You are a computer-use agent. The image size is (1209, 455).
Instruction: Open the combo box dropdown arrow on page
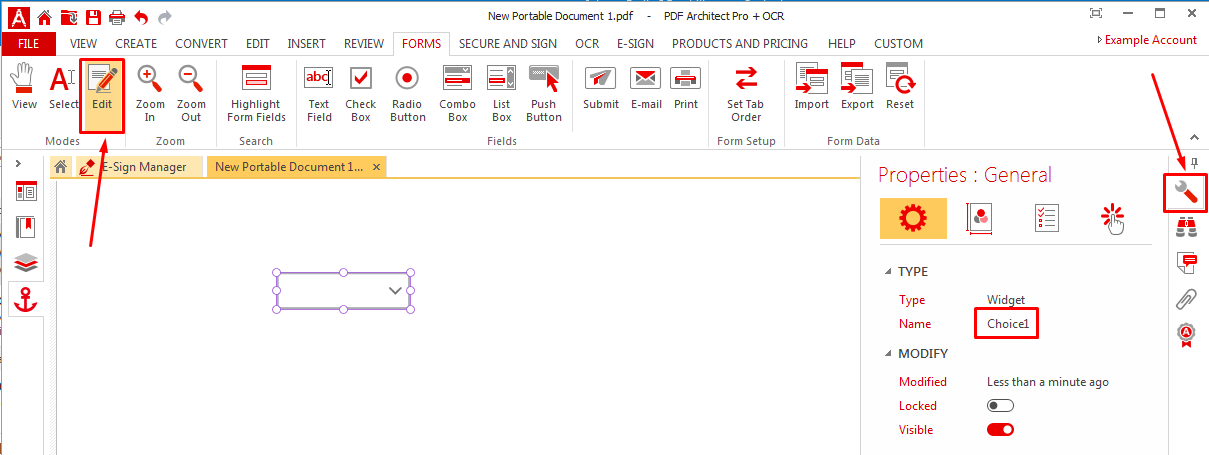click(x=395, y=291)
